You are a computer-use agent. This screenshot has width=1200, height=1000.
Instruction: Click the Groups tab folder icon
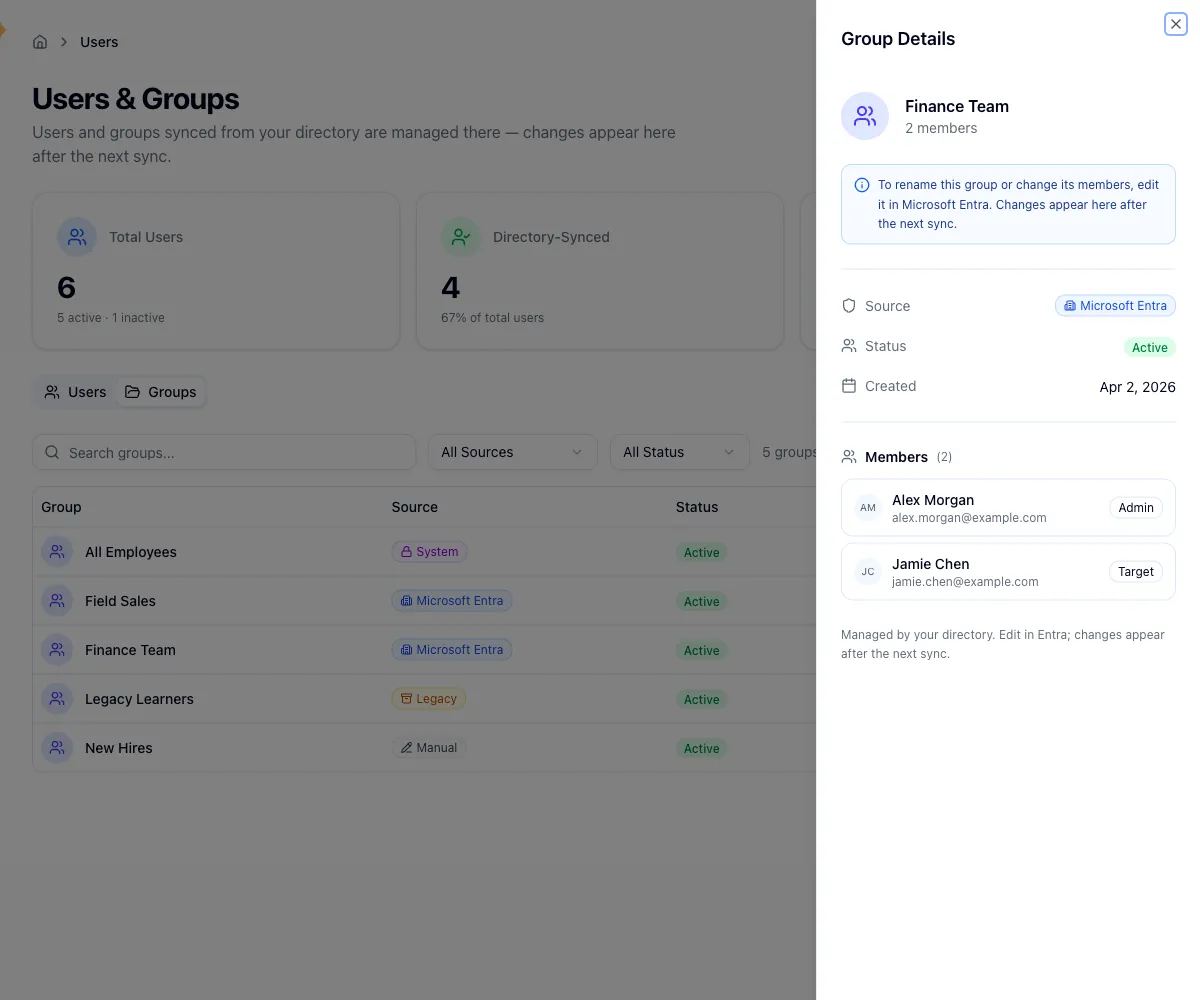point(132,392)
